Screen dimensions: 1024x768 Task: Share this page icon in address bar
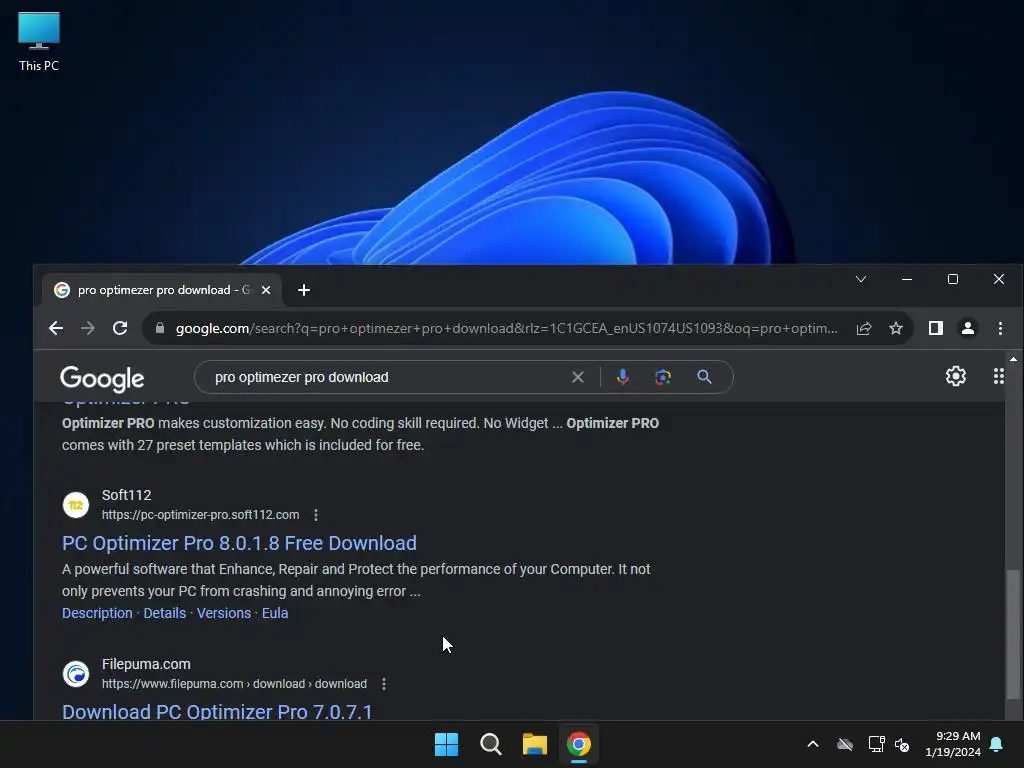pos(863,328)
